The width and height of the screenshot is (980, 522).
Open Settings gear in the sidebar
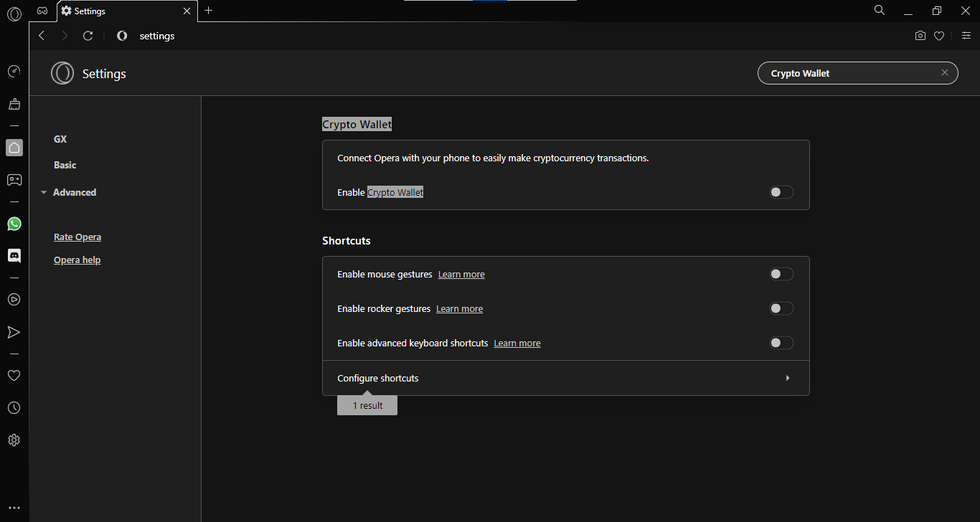(x=14, y=440)
